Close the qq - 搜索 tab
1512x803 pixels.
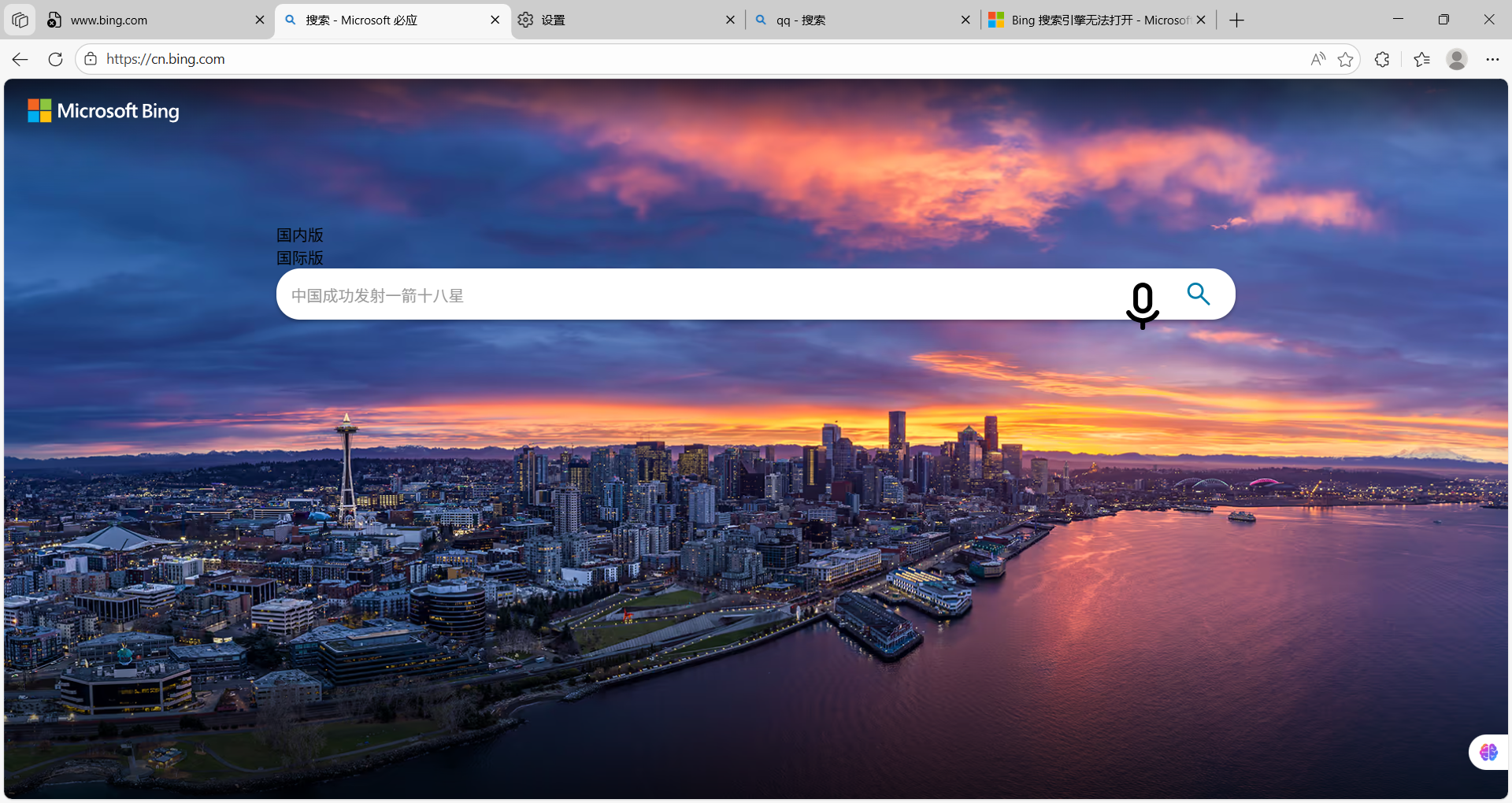coord(965,20)
